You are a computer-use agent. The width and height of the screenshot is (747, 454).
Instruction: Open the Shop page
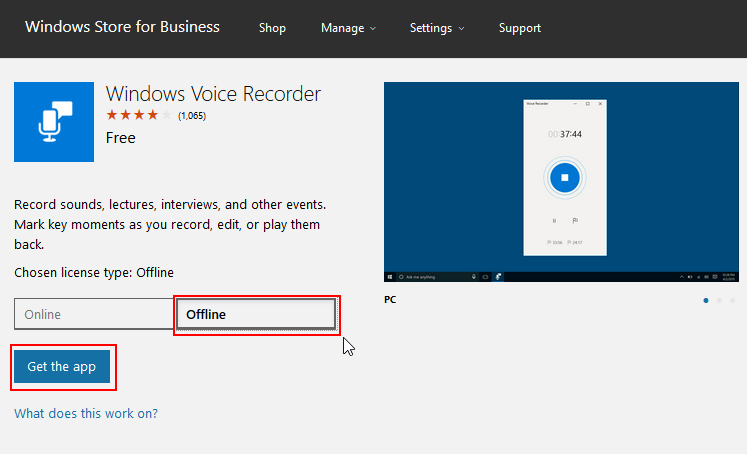[272, 28]
